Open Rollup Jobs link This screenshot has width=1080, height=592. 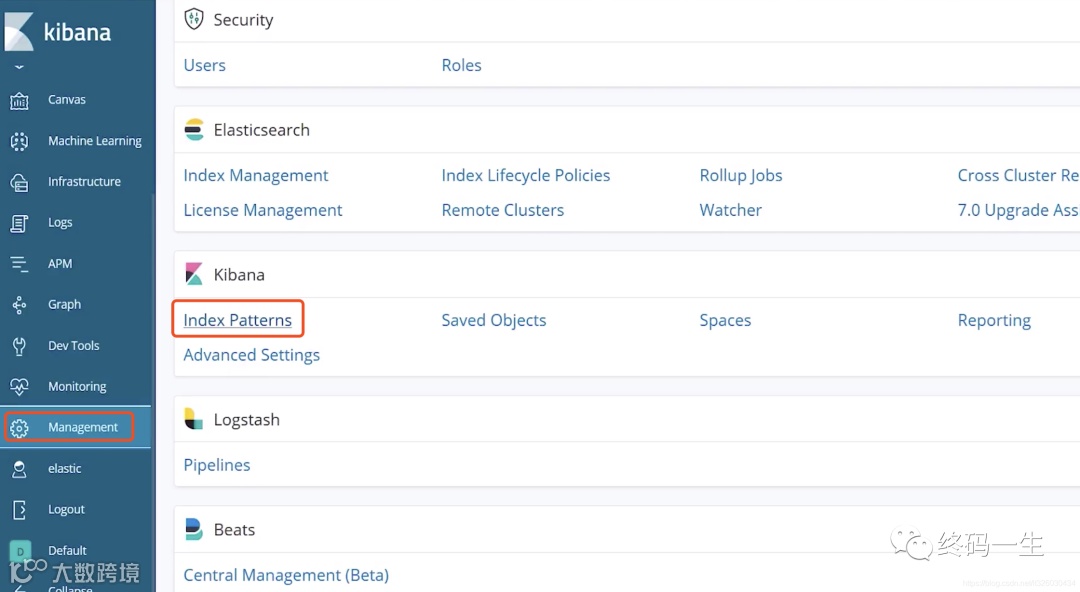tap(741, 176)
